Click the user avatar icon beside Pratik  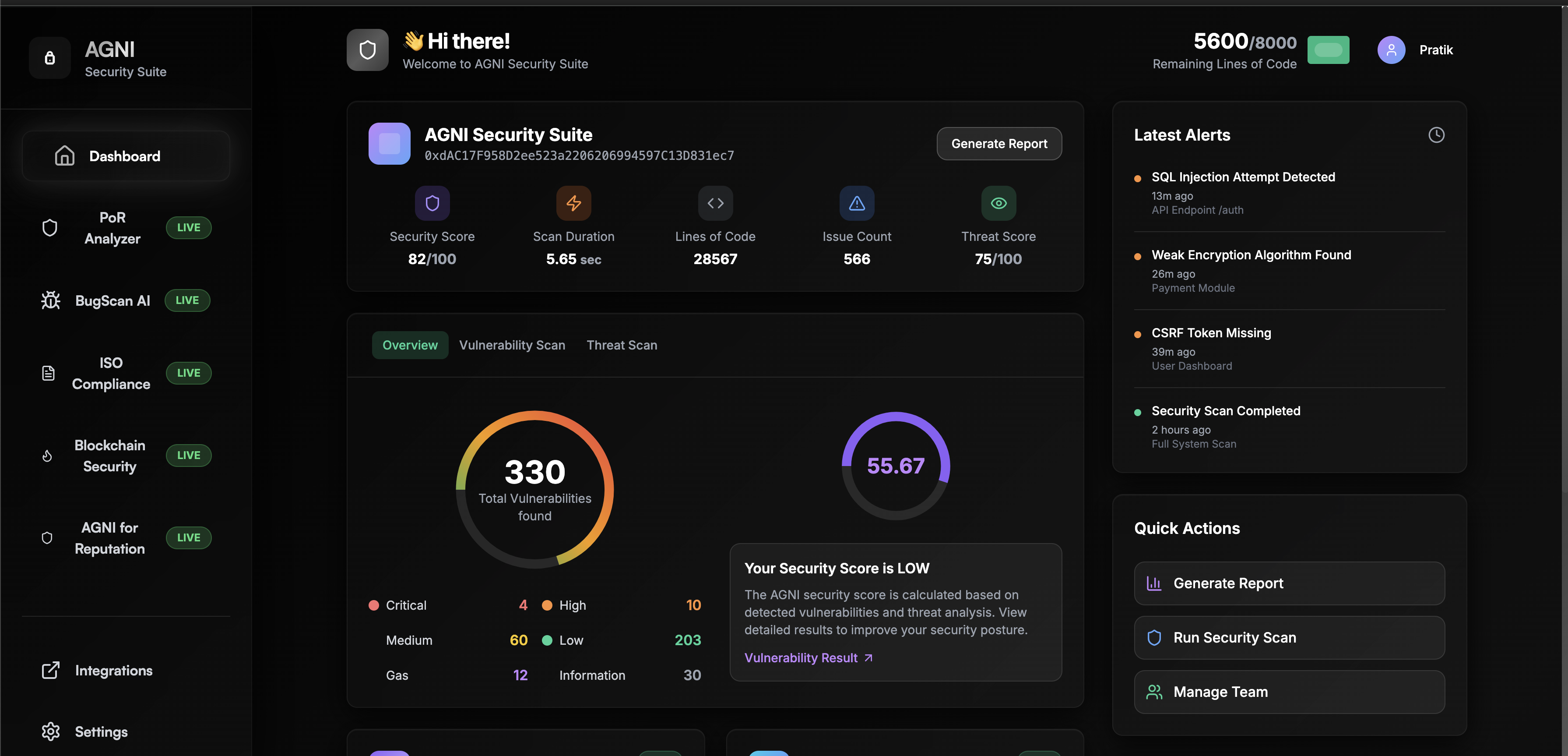1391,50
